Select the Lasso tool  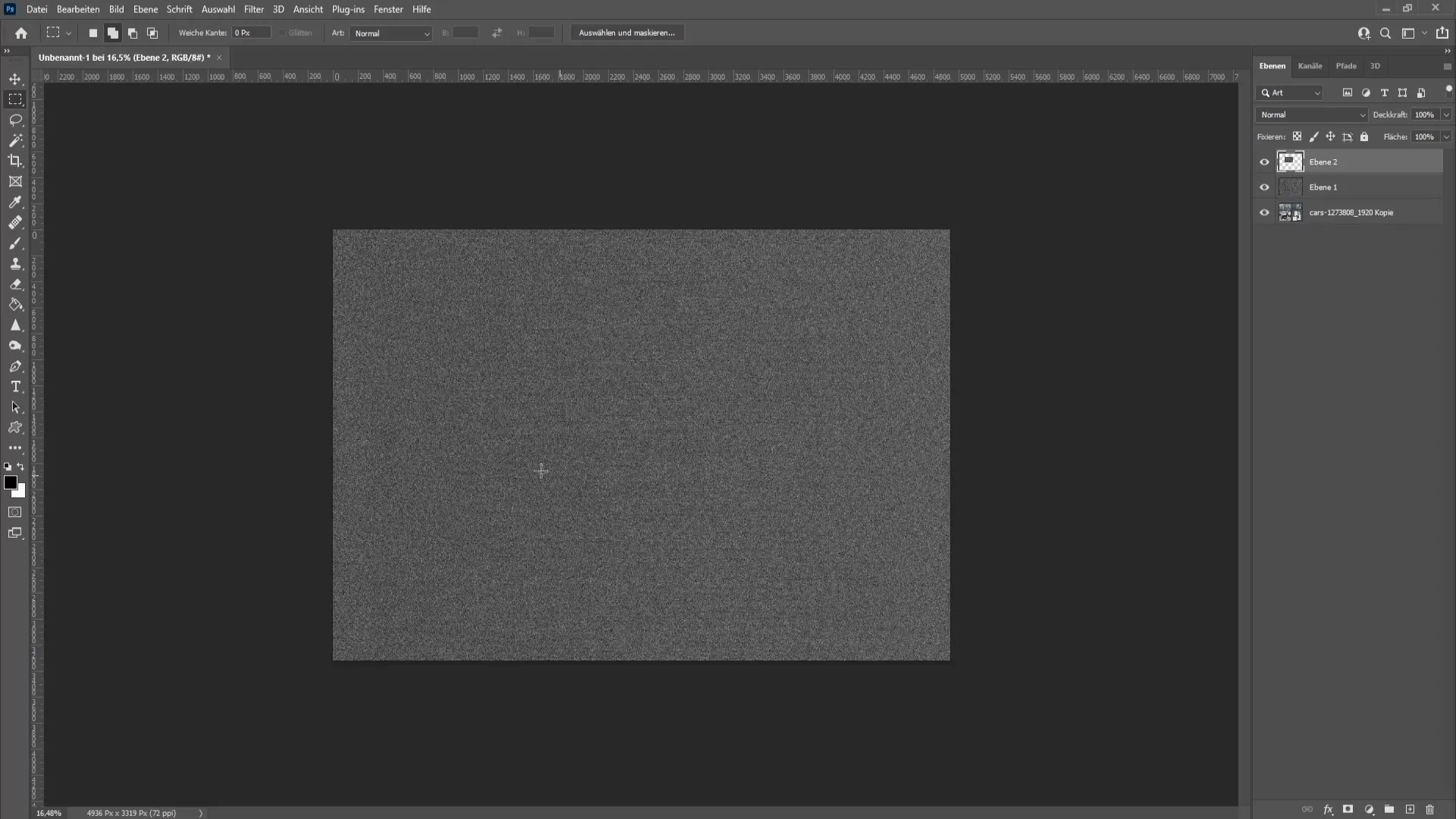point(15,119)
